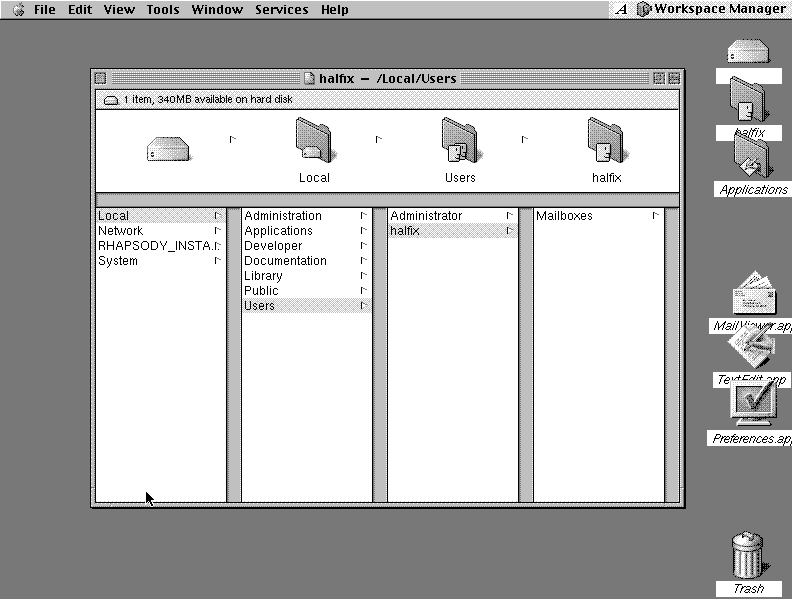Open the File menu
The height and width of the screenshot is (599, 792).
click(x=44, y=9)
